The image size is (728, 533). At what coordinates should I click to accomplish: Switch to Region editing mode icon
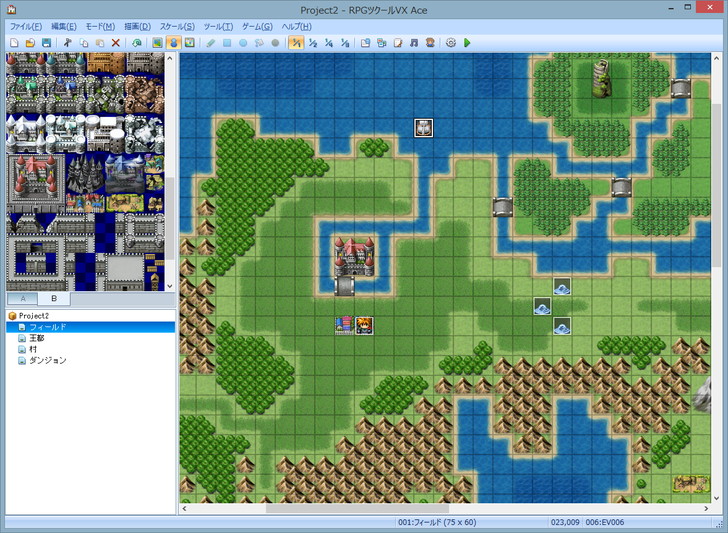click(189, 43)
